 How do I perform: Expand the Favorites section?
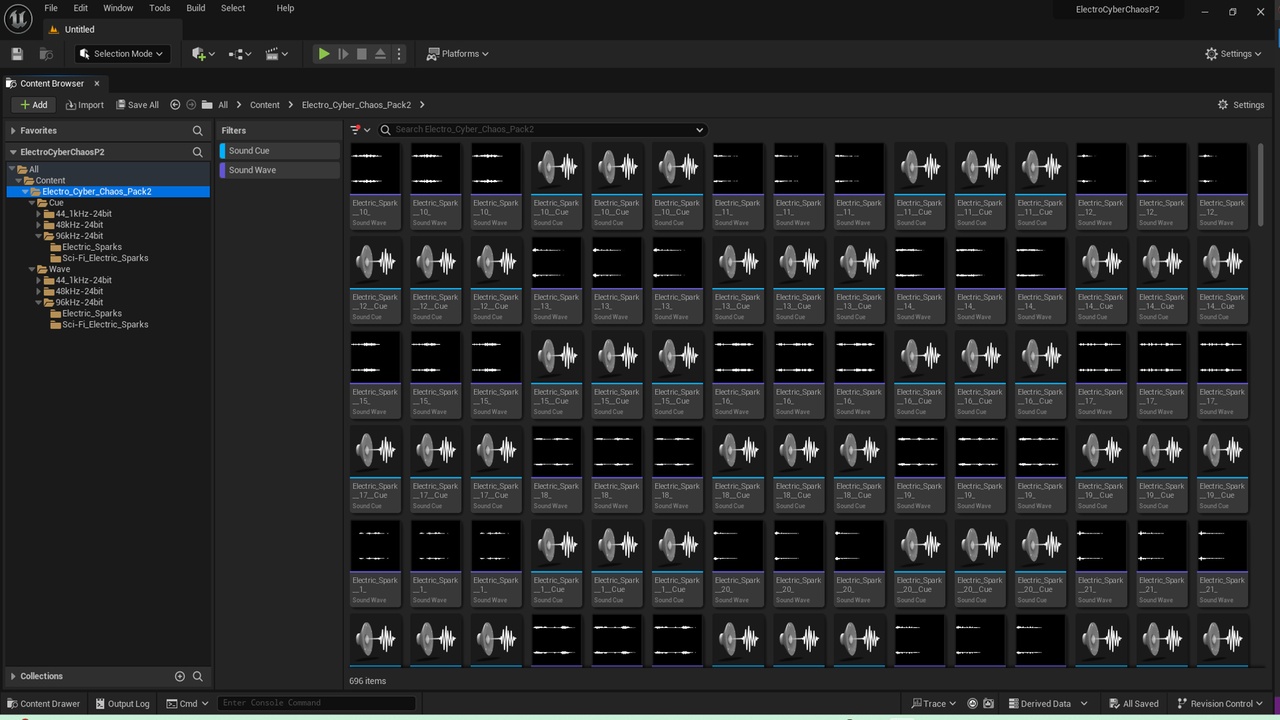coord(13,131)
